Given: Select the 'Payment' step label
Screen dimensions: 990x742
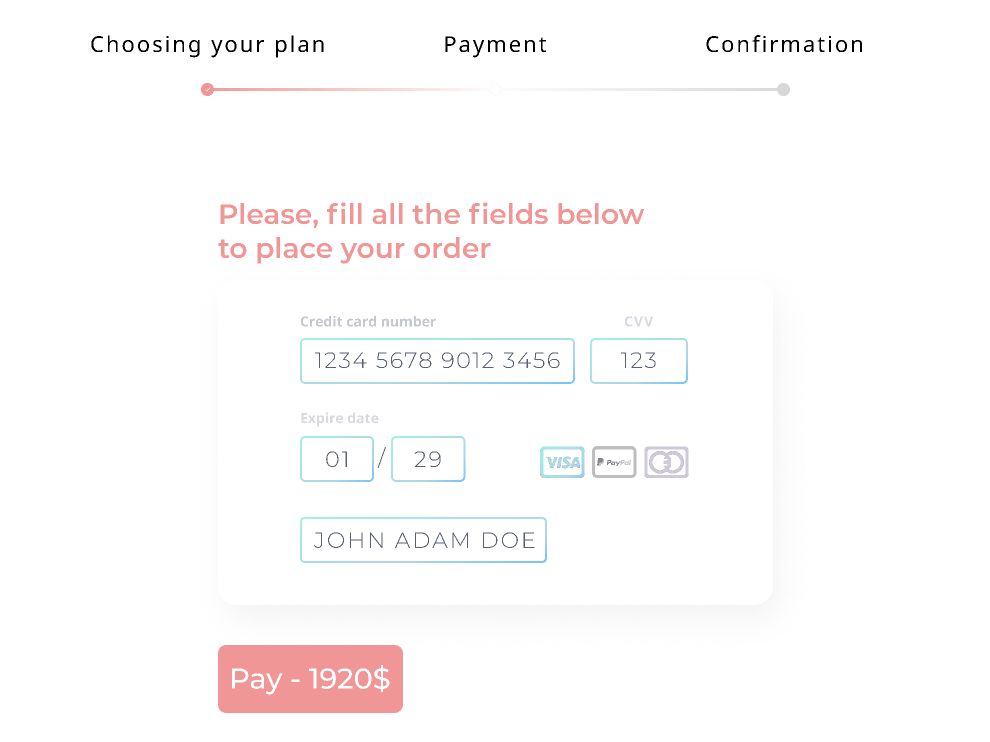Looking at the screenshot, I should [x=495, y=44].
